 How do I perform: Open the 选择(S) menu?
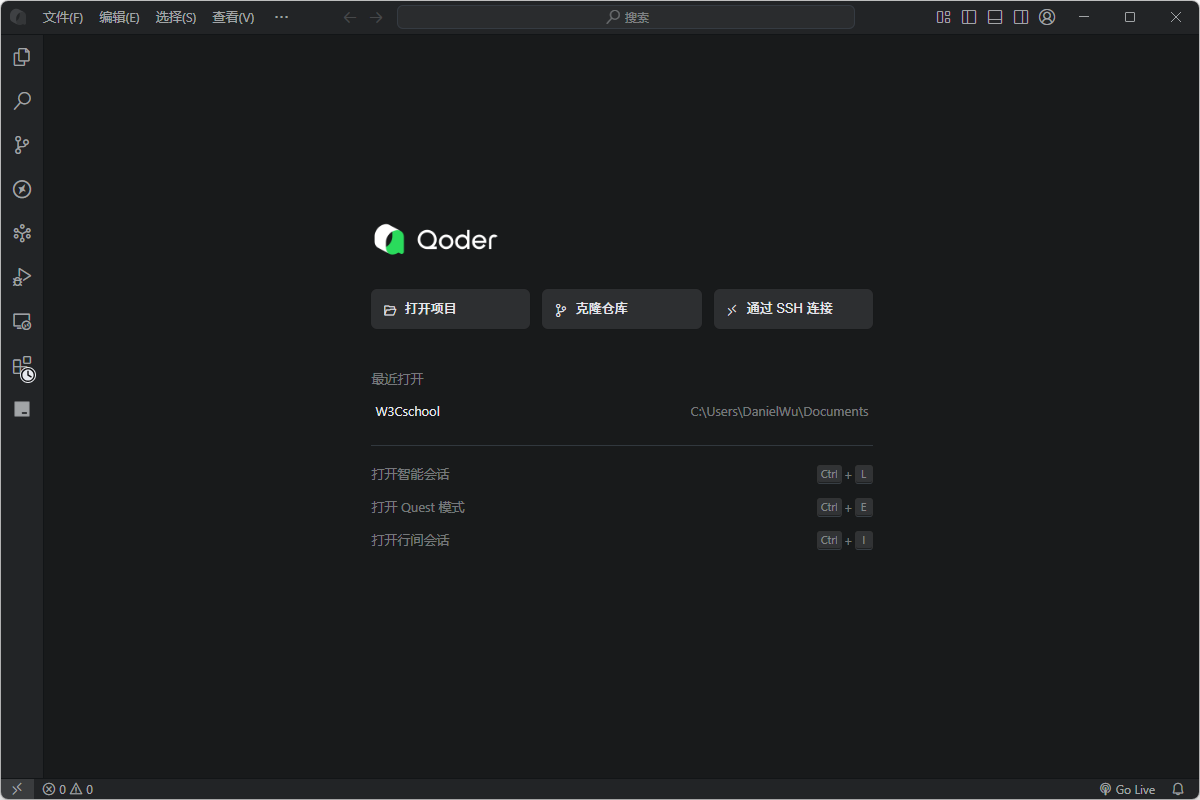(x=176, y=17)
